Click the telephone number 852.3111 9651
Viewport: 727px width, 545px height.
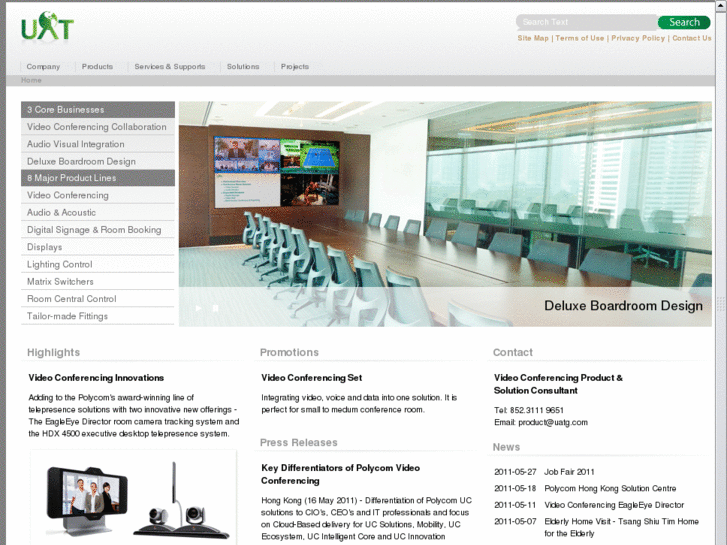[x=537, y=410]
